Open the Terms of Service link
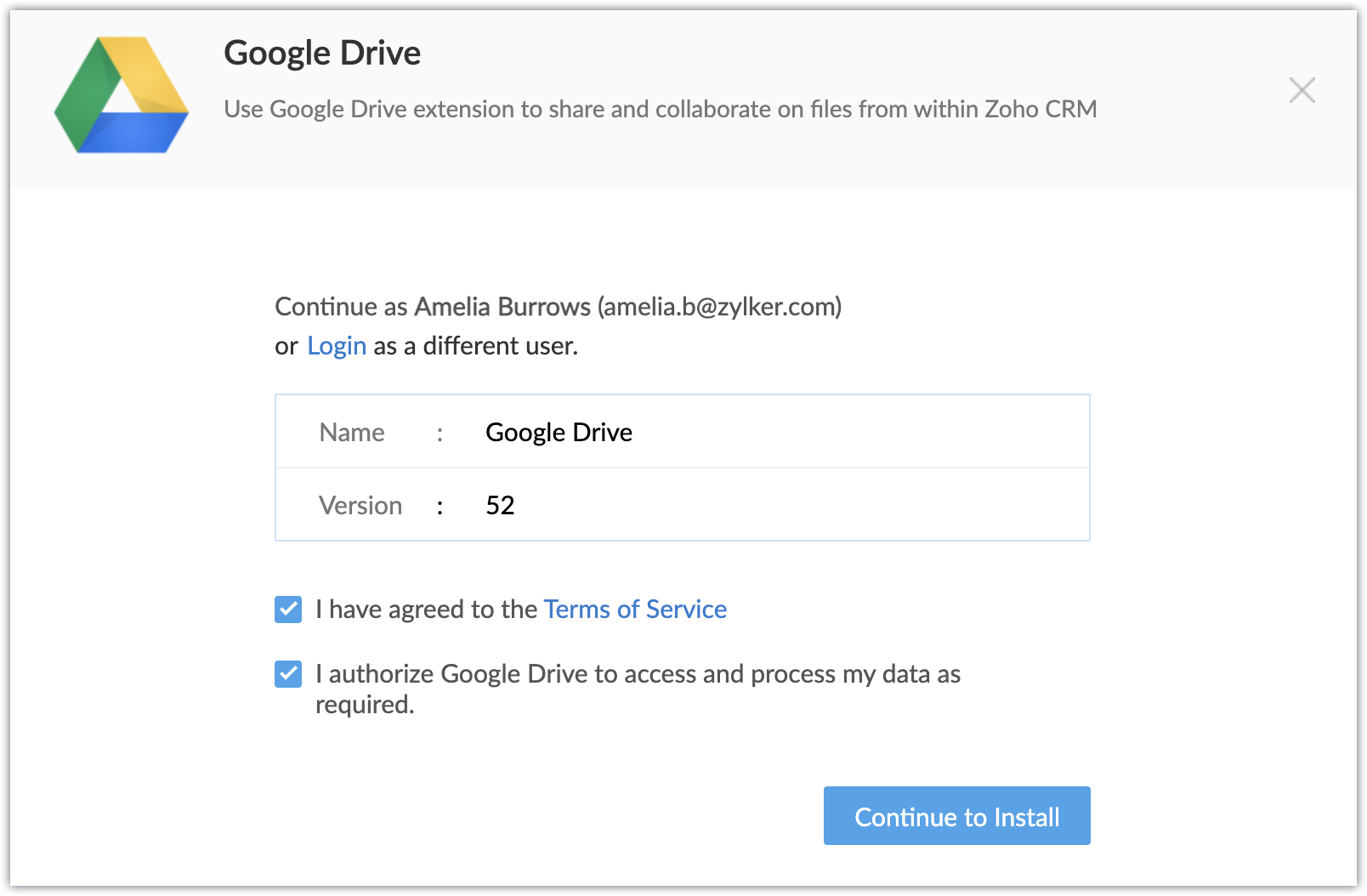 pyautogui.click(x=635, y=610)
